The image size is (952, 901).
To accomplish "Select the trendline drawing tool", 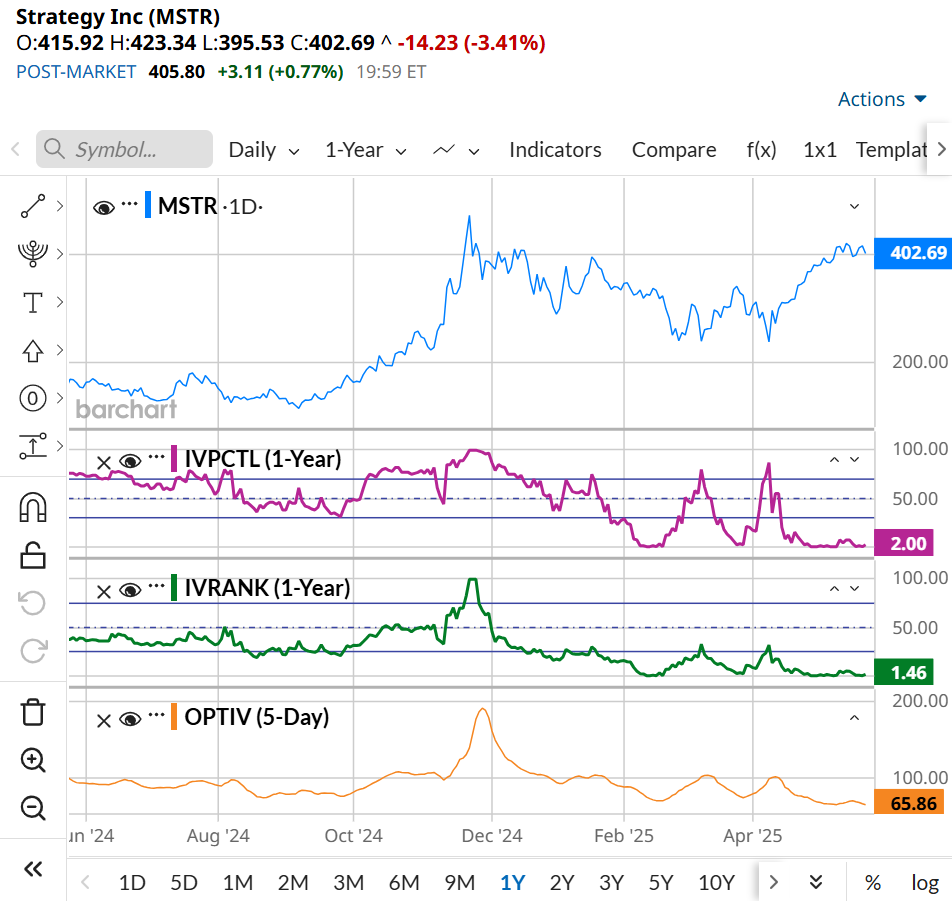I will (x=33, y=206).
